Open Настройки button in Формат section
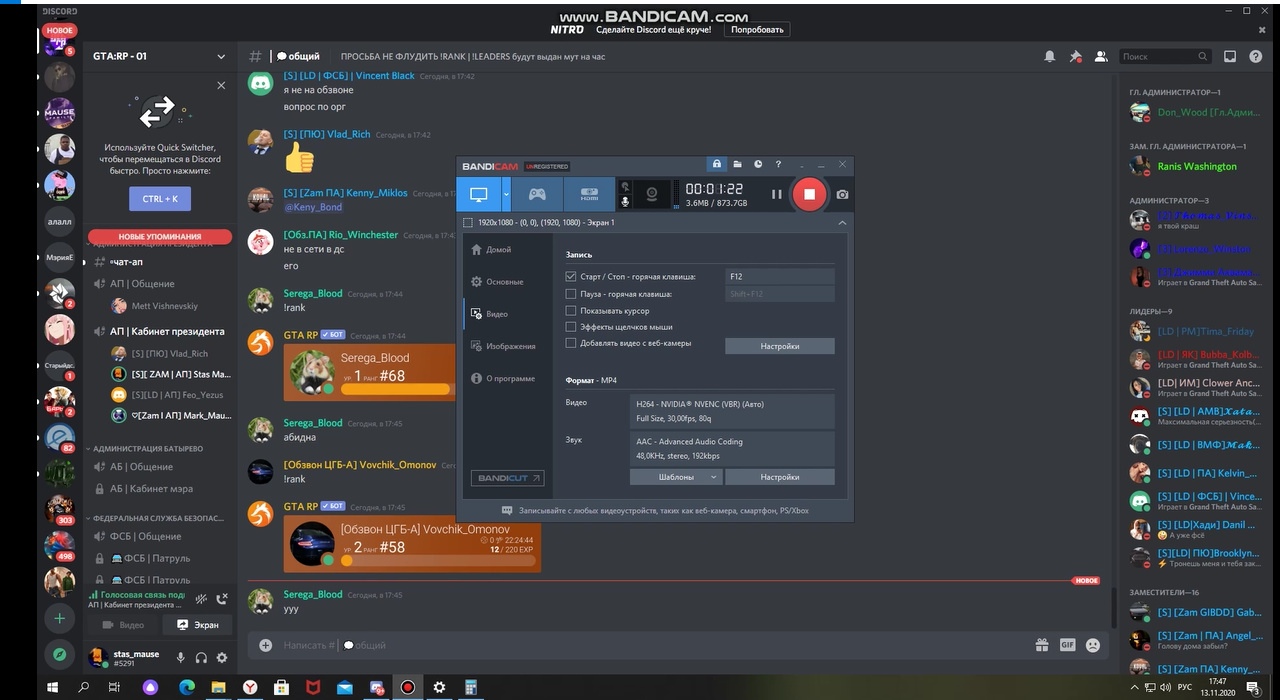The image size is (1280, 700). [779, 477]
